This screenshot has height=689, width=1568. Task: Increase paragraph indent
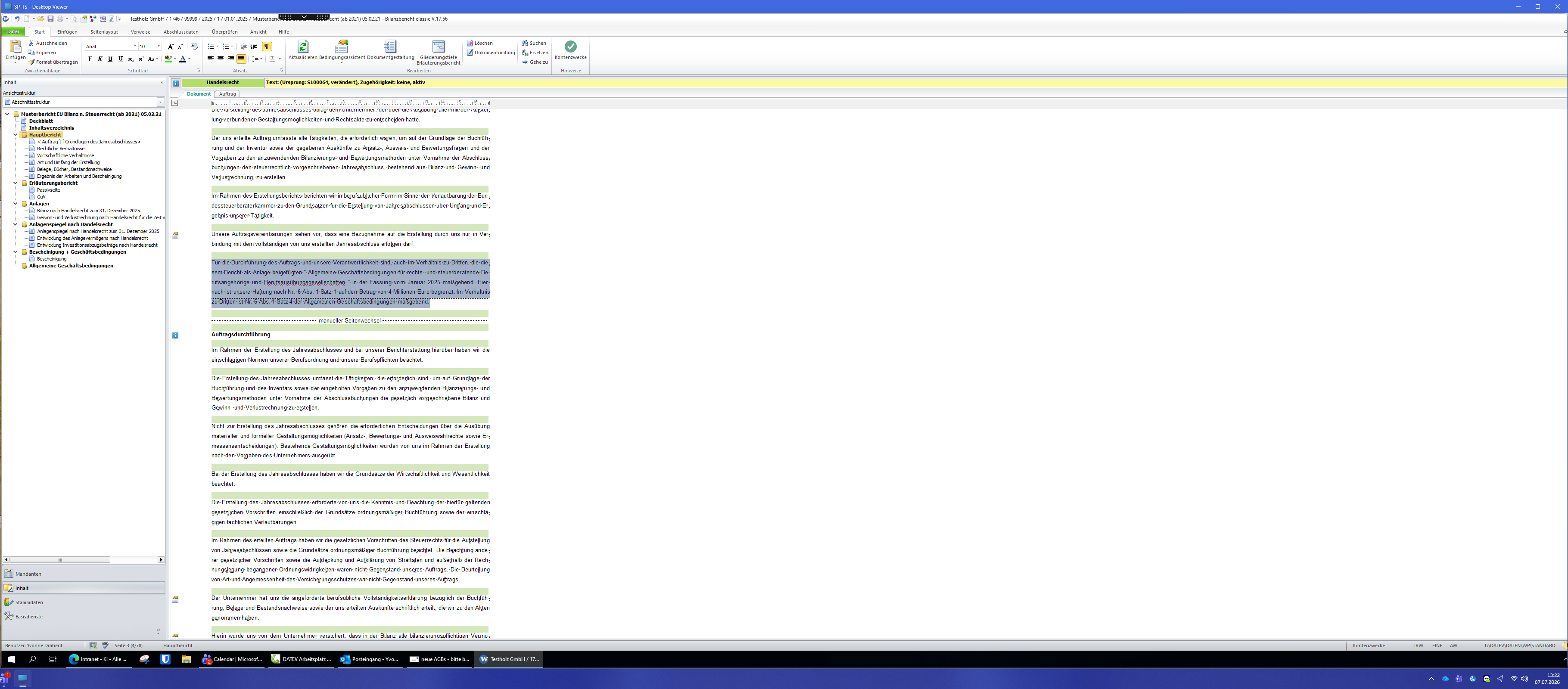point(254,47)
